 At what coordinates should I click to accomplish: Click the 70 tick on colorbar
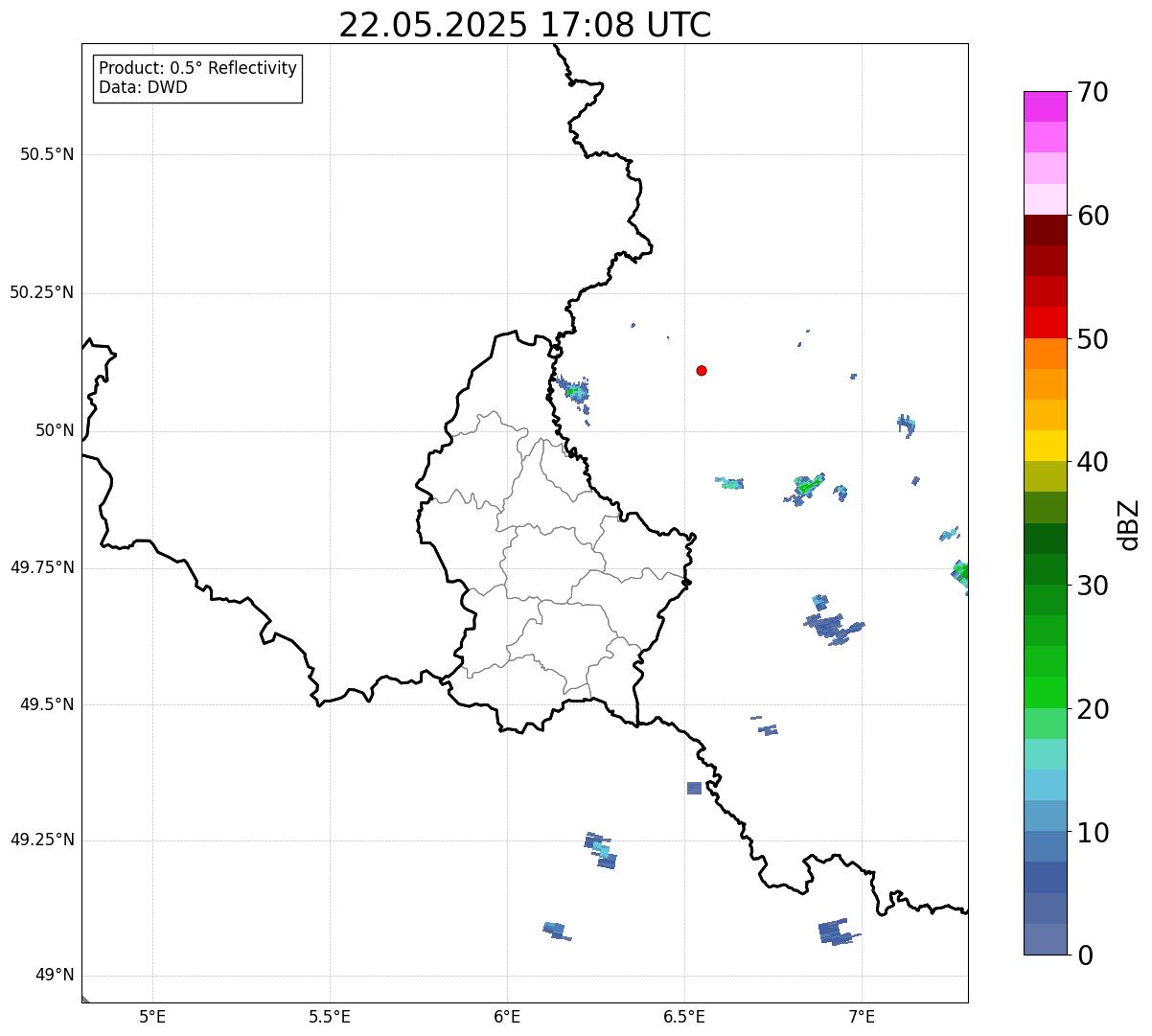coord(1094,92)
